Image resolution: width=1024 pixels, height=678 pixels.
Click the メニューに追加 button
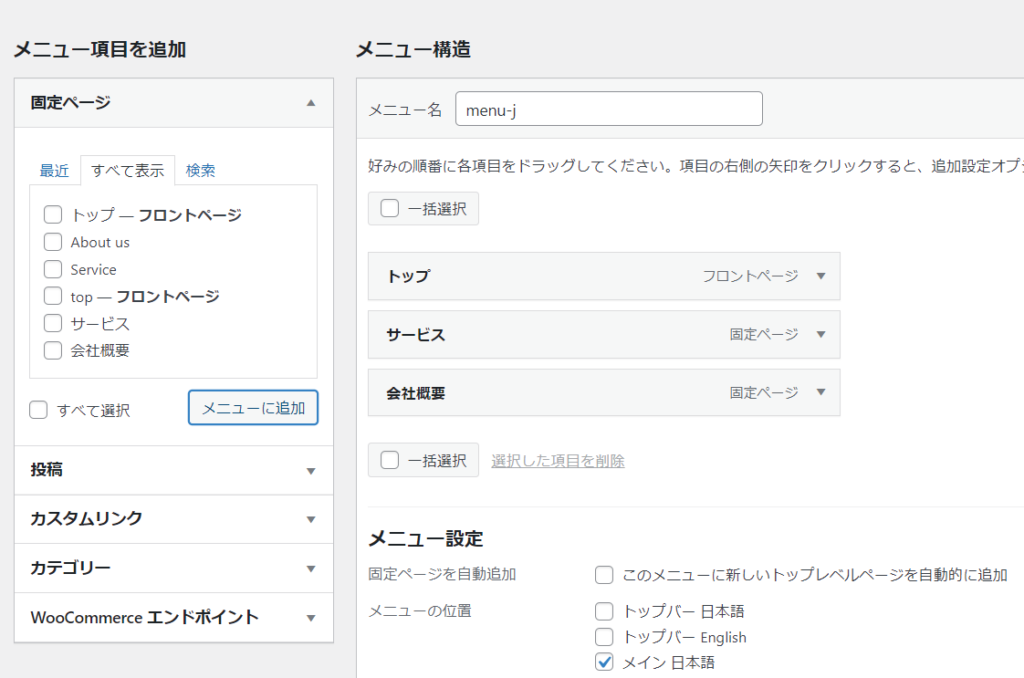pos(253,408)
